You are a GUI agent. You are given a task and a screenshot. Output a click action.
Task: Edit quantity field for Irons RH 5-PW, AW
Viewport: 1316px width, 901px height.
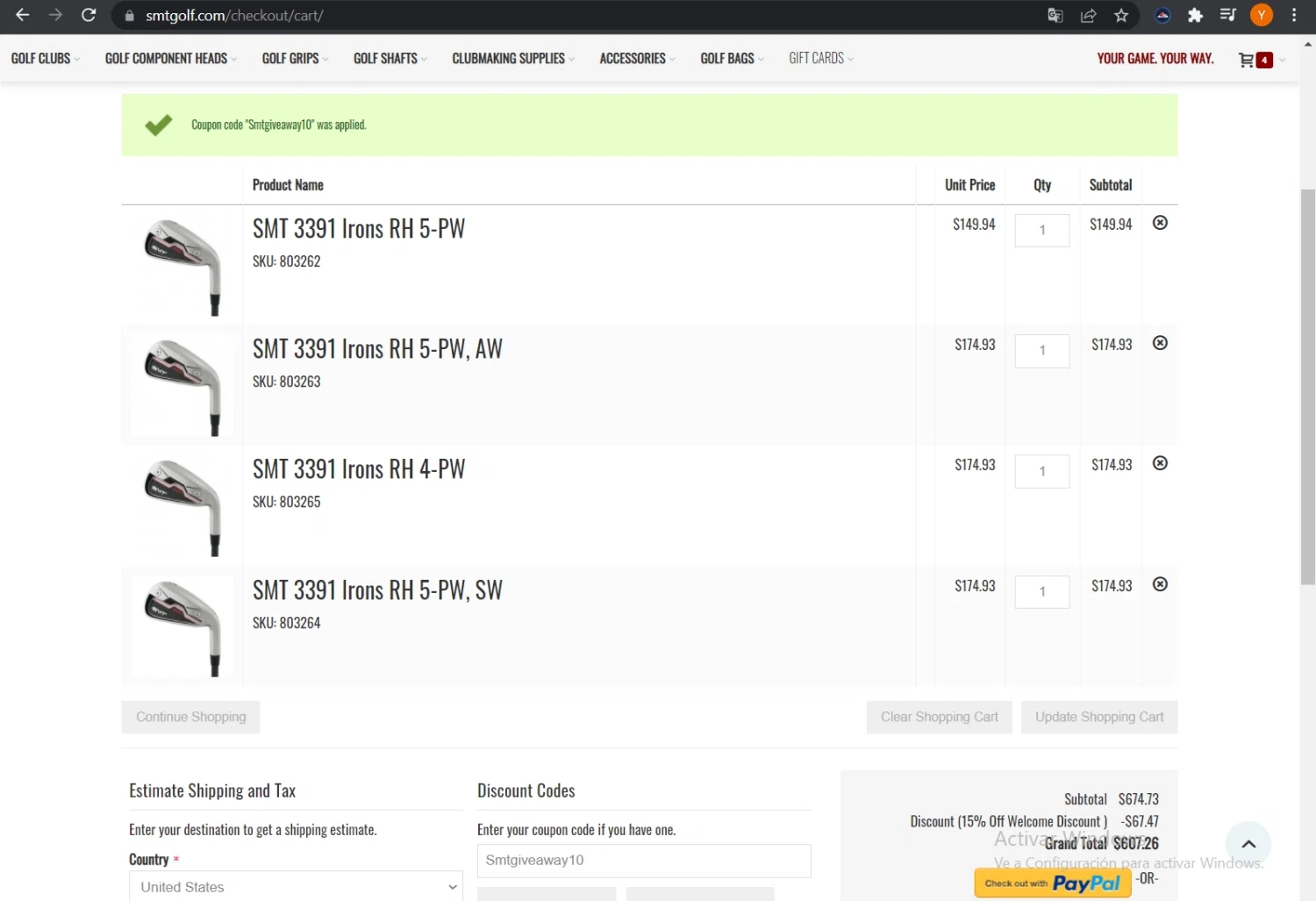click(1042, 351)
